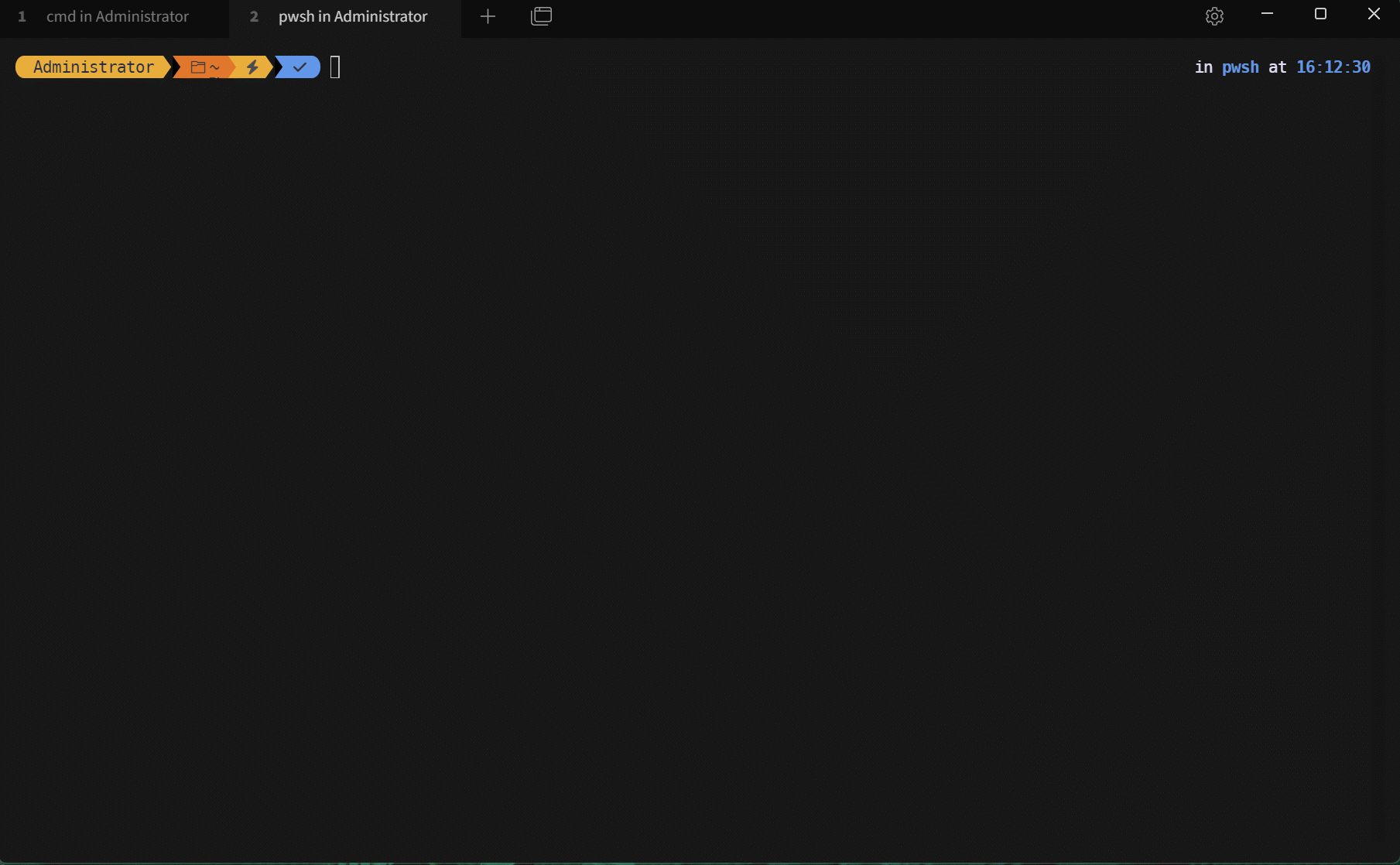Viewport: 1400px width, 865px height.
Task: Open a new tab with plus icon
Action: (488, 16)
